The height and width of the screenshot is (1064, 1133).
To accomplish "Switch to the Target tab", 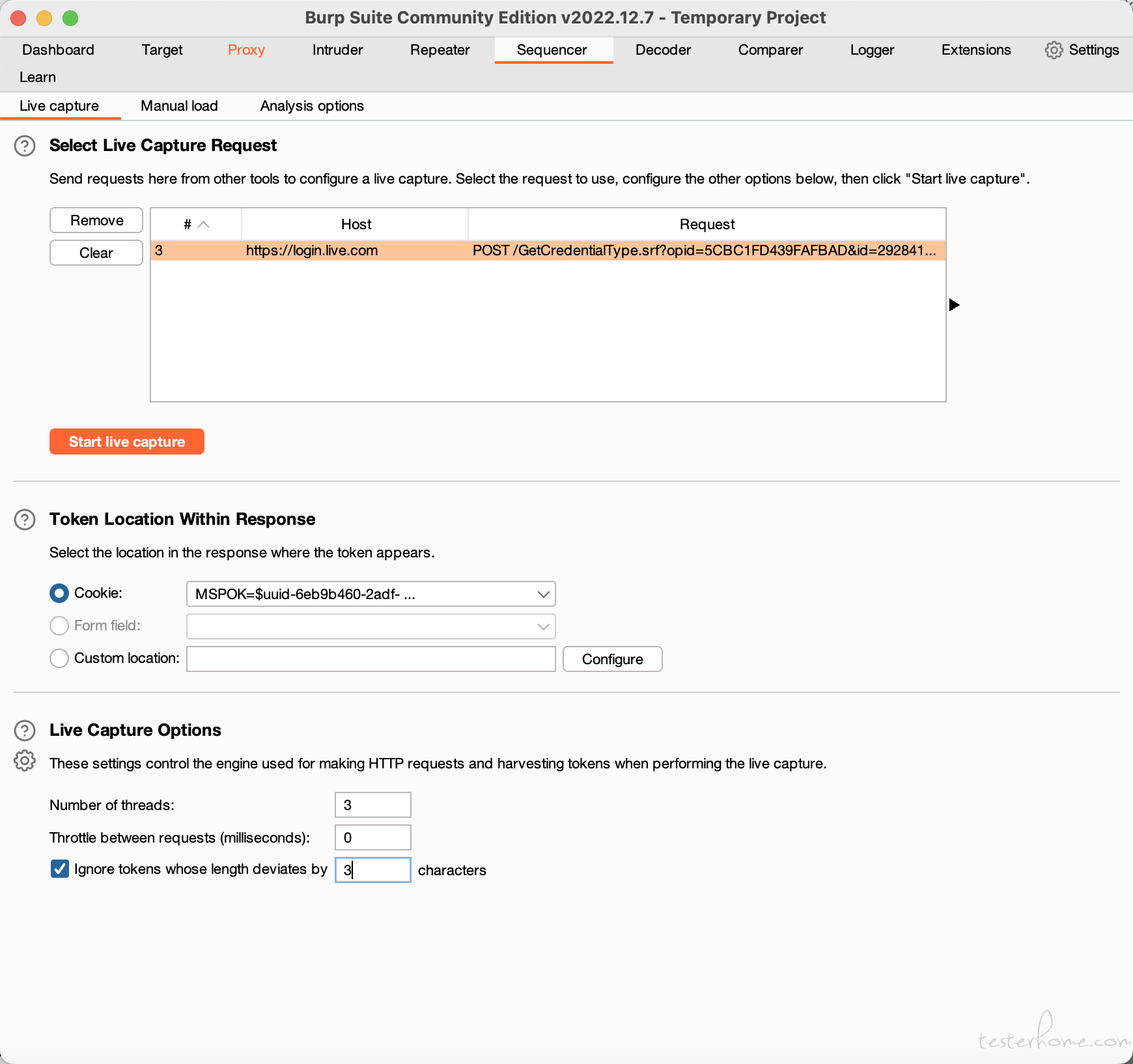I will click(x=162, y=50).
